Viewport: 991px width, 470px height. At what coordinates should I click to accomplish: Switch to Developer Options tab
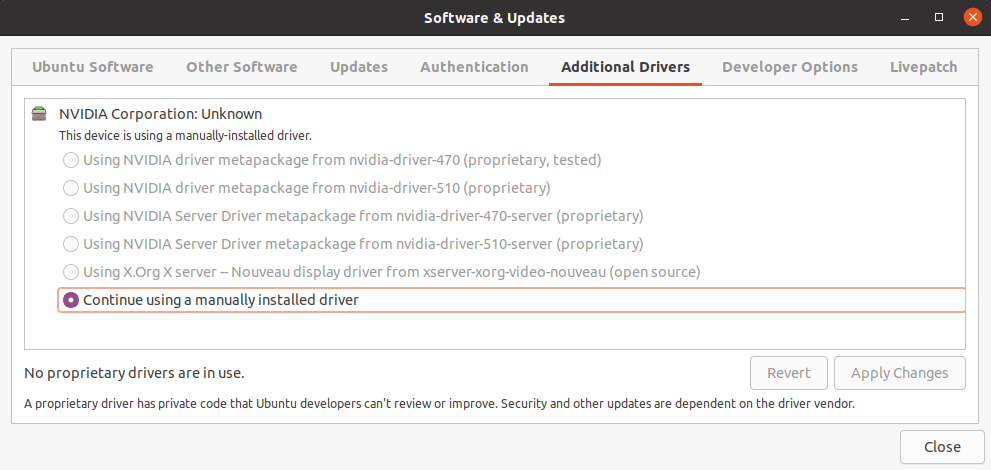[790, 67]
